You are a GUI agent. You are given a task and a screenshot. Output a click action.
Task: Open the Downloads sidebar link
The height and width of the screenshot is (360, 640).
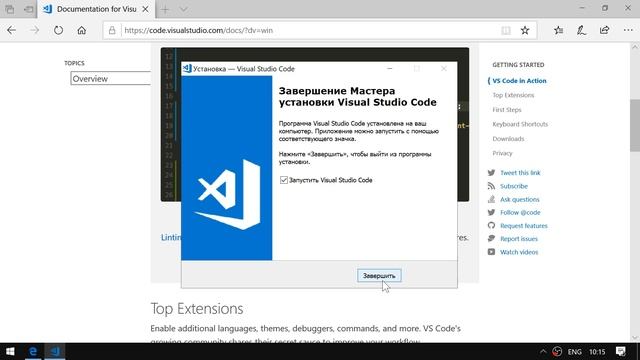click(508, 139)
